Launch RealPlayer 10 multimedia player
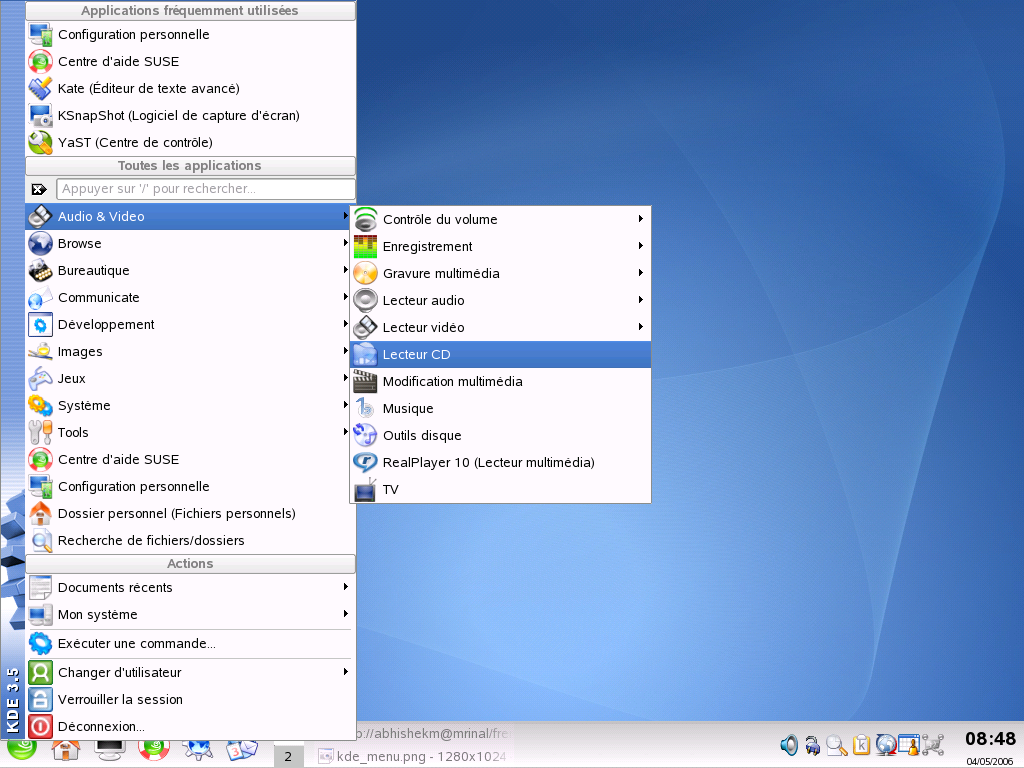The height and width of the screenshot is (768, 1024). pyautogui.click(x=501, y=463)
